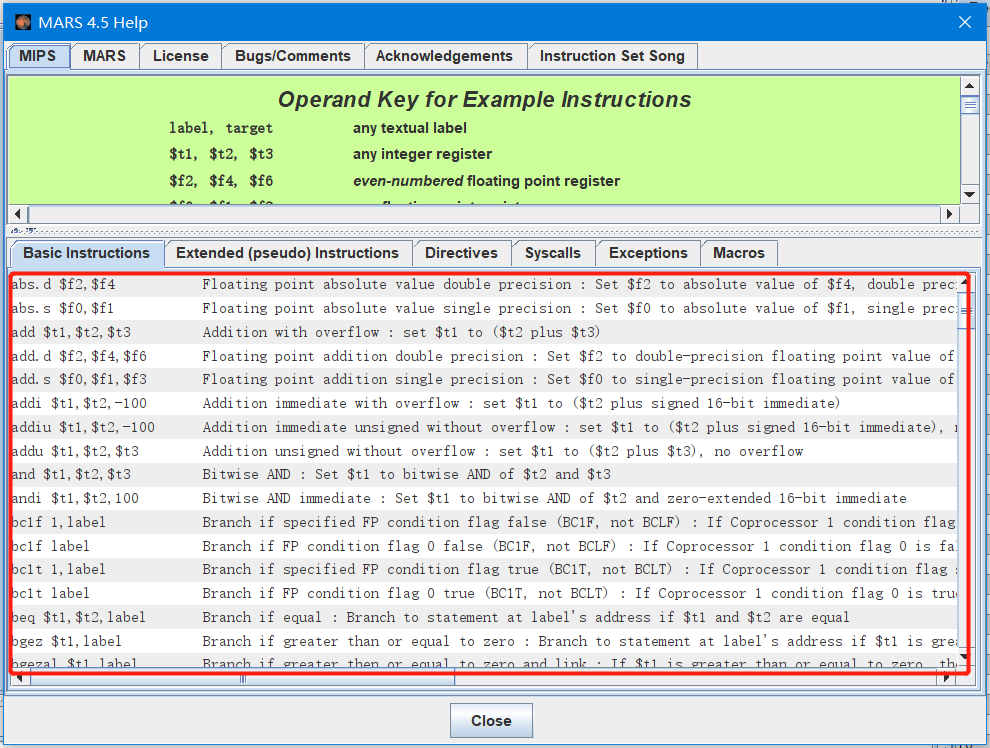Image resolution: width=990 pixels, height=748 pixels.
Task: Switch to the MIPS tab
Action: coord(38,56)
